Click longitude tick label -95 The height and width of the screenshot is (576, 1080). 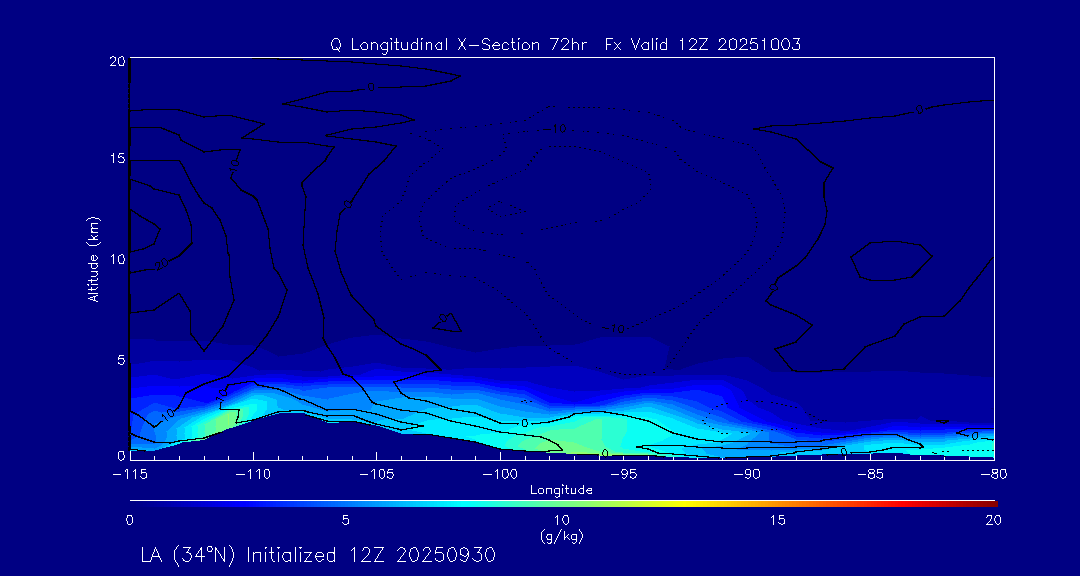624,475
